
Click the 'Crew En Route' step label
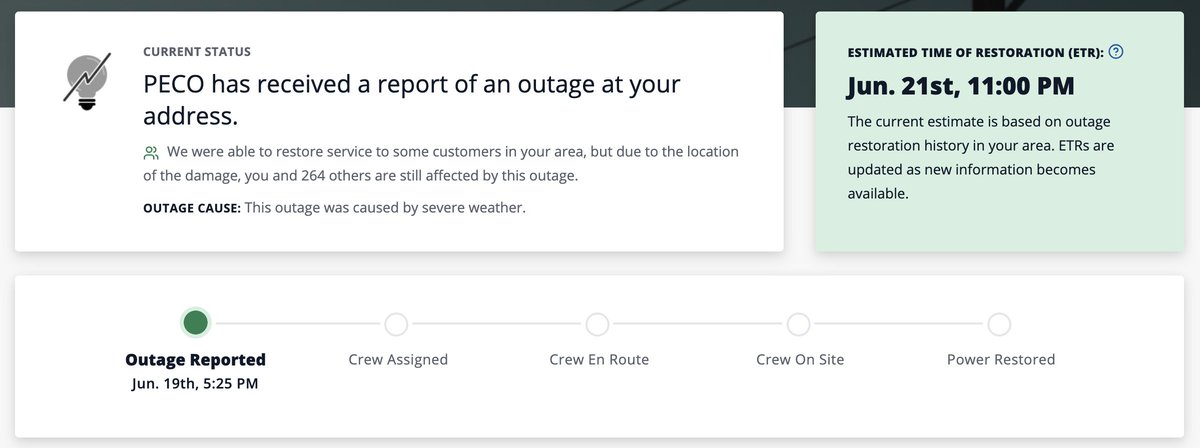click(599, 359)
